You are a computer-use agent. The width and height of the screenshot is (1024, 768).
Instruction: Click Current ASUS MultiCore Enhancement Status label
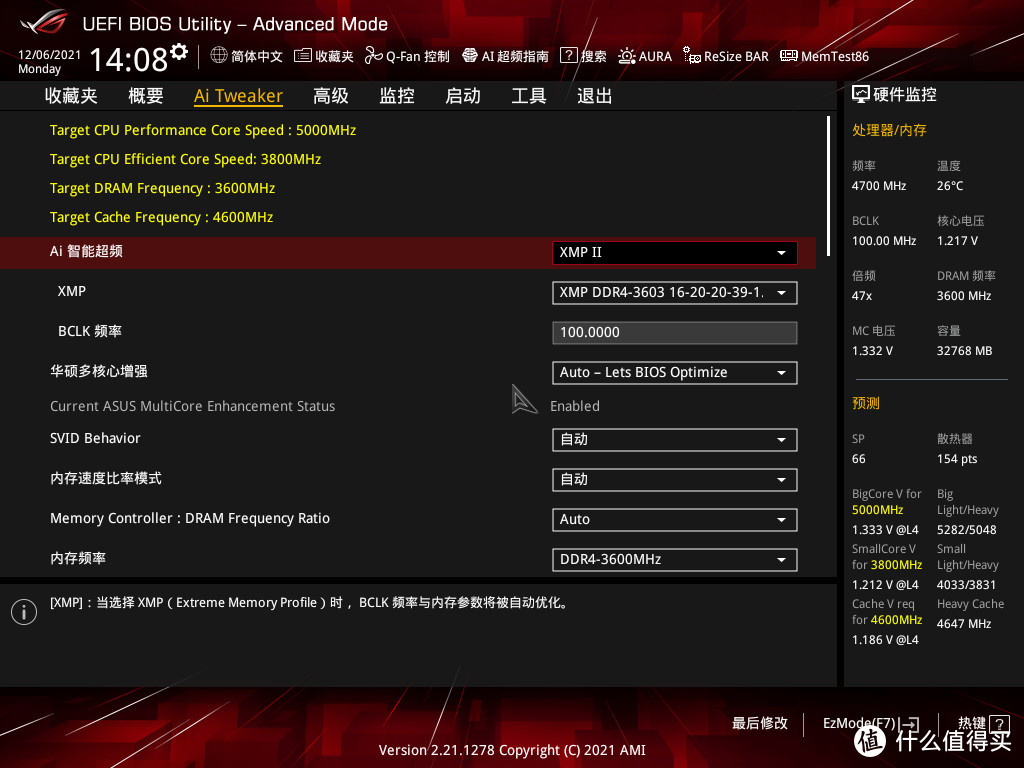point(193,406)
